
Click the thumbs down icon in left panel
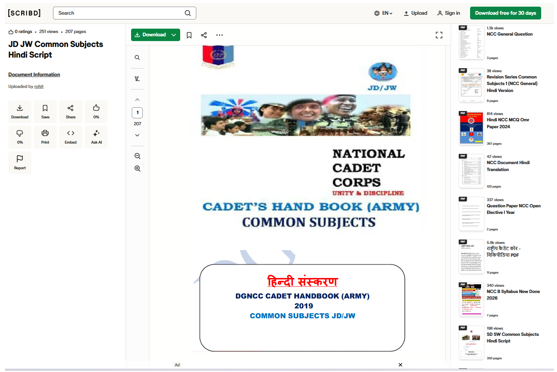pos(20,137)
